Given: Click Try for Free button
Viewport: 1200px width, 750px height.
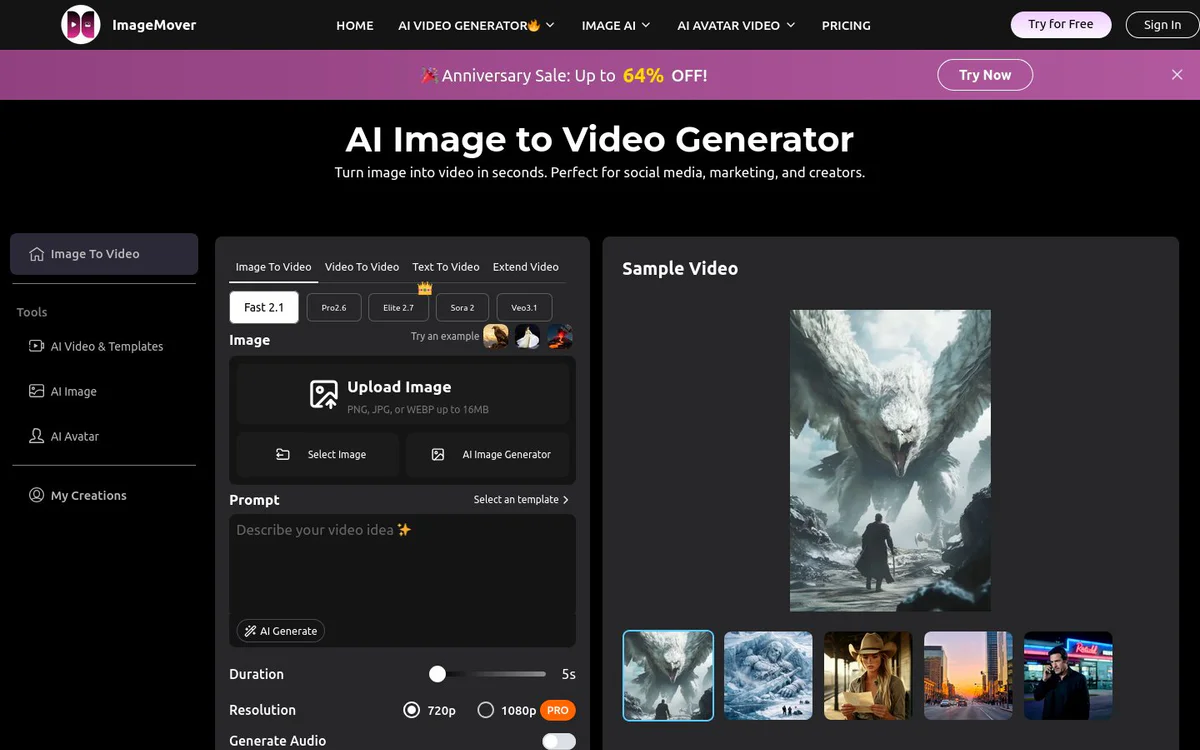Looking at the screenshot, I should [x=1061, y=24].
